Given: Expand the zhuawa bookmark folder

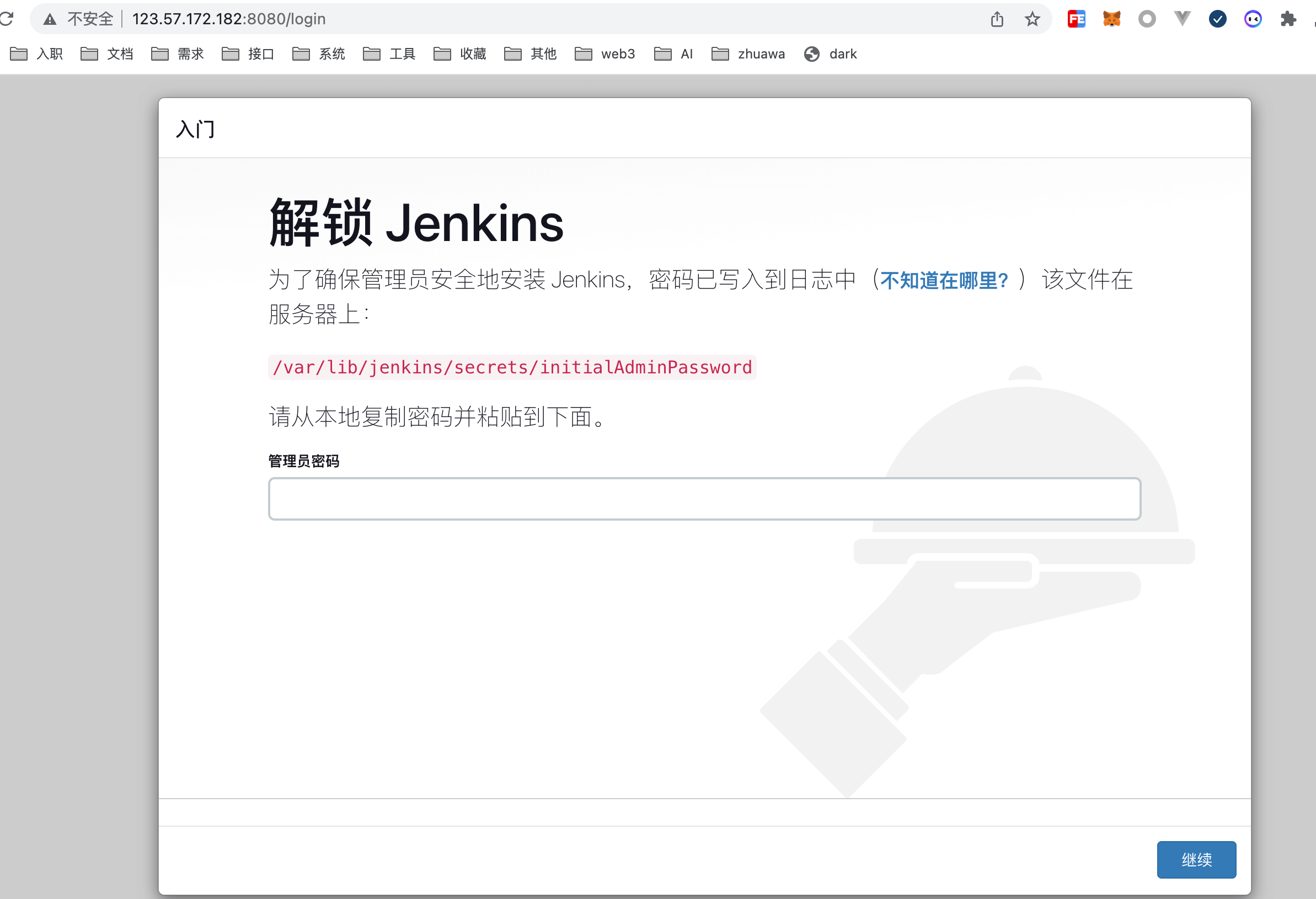Looking at the screenshot, I should (x=748, y=54).
